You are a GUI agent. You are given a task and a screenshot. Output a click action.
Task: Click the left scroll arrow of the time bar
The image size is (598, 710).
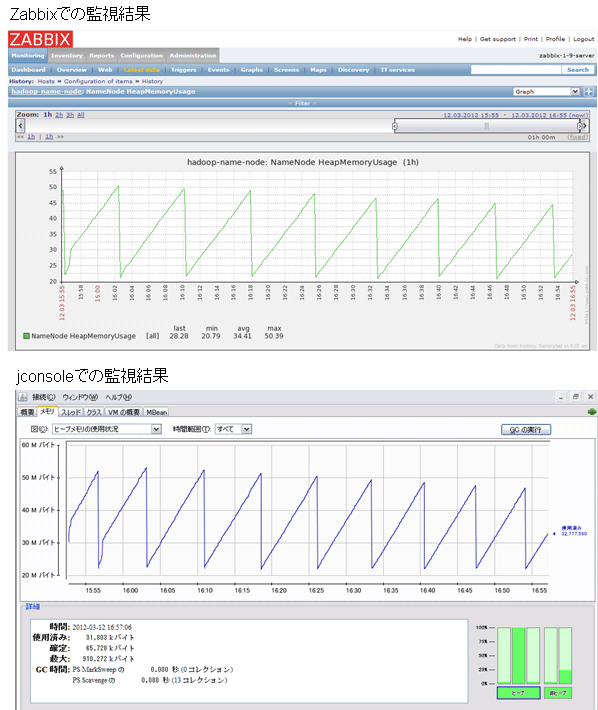tap(20, 125)
